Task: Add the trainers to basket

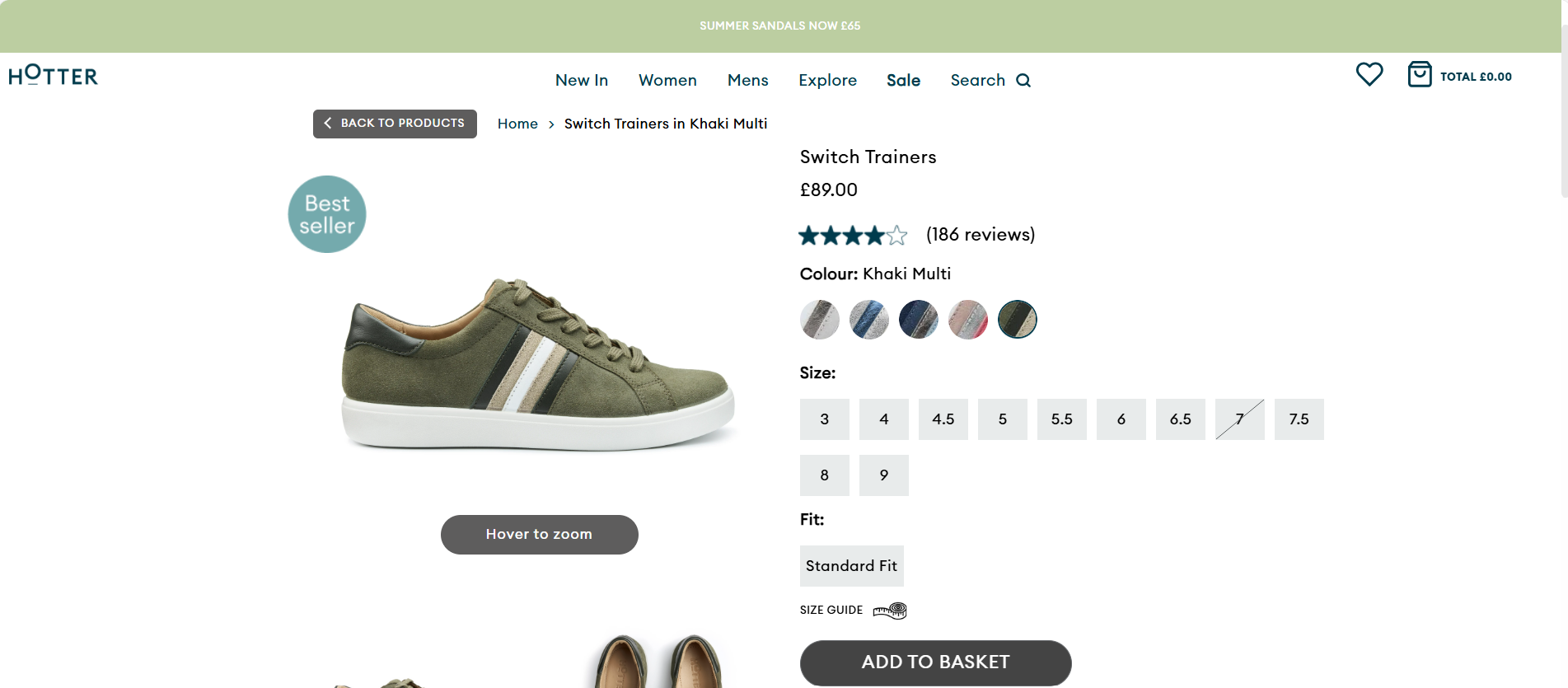Action: click(935, 662)
